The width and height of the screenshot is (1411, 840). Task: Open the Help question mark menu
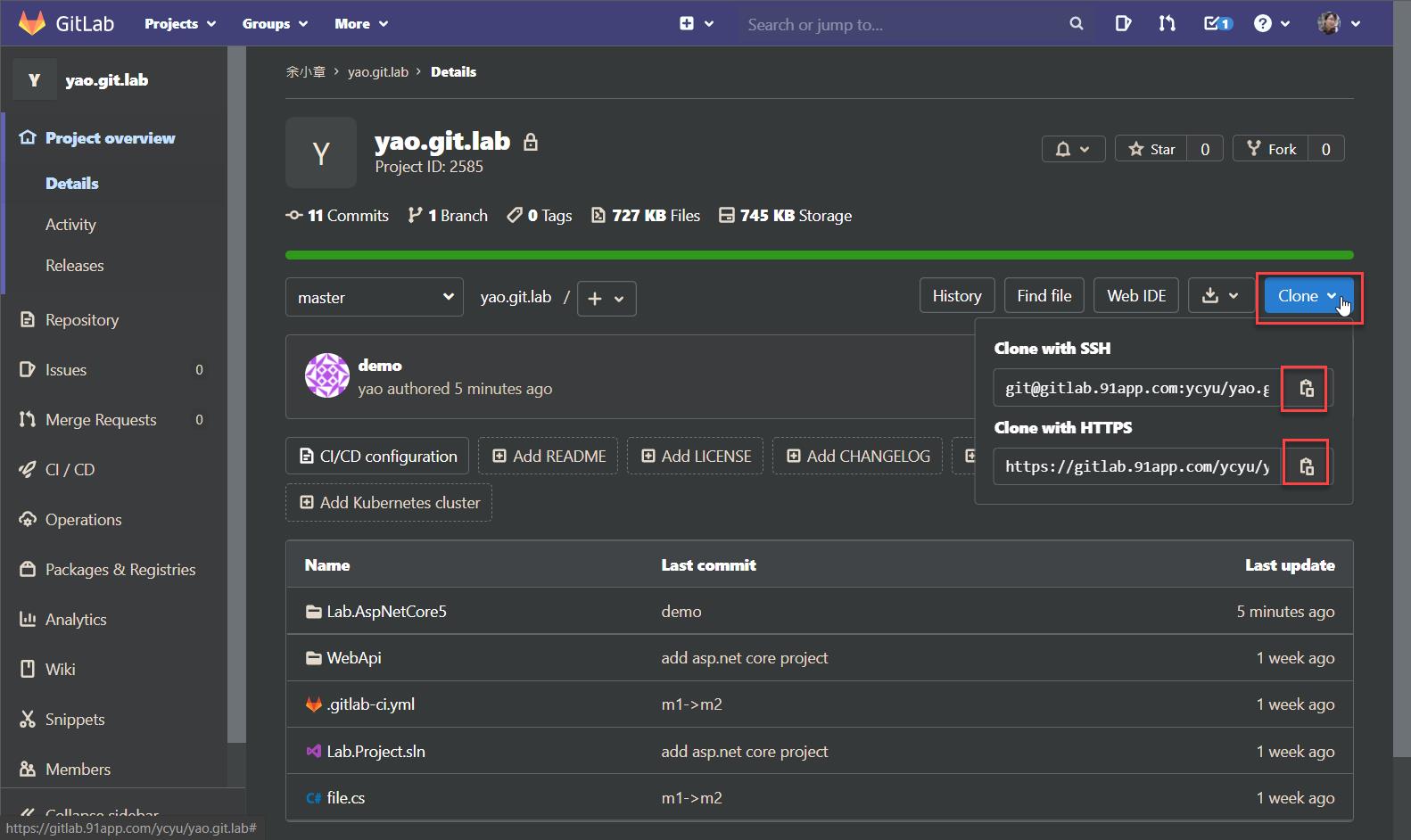pos(1271,24)
